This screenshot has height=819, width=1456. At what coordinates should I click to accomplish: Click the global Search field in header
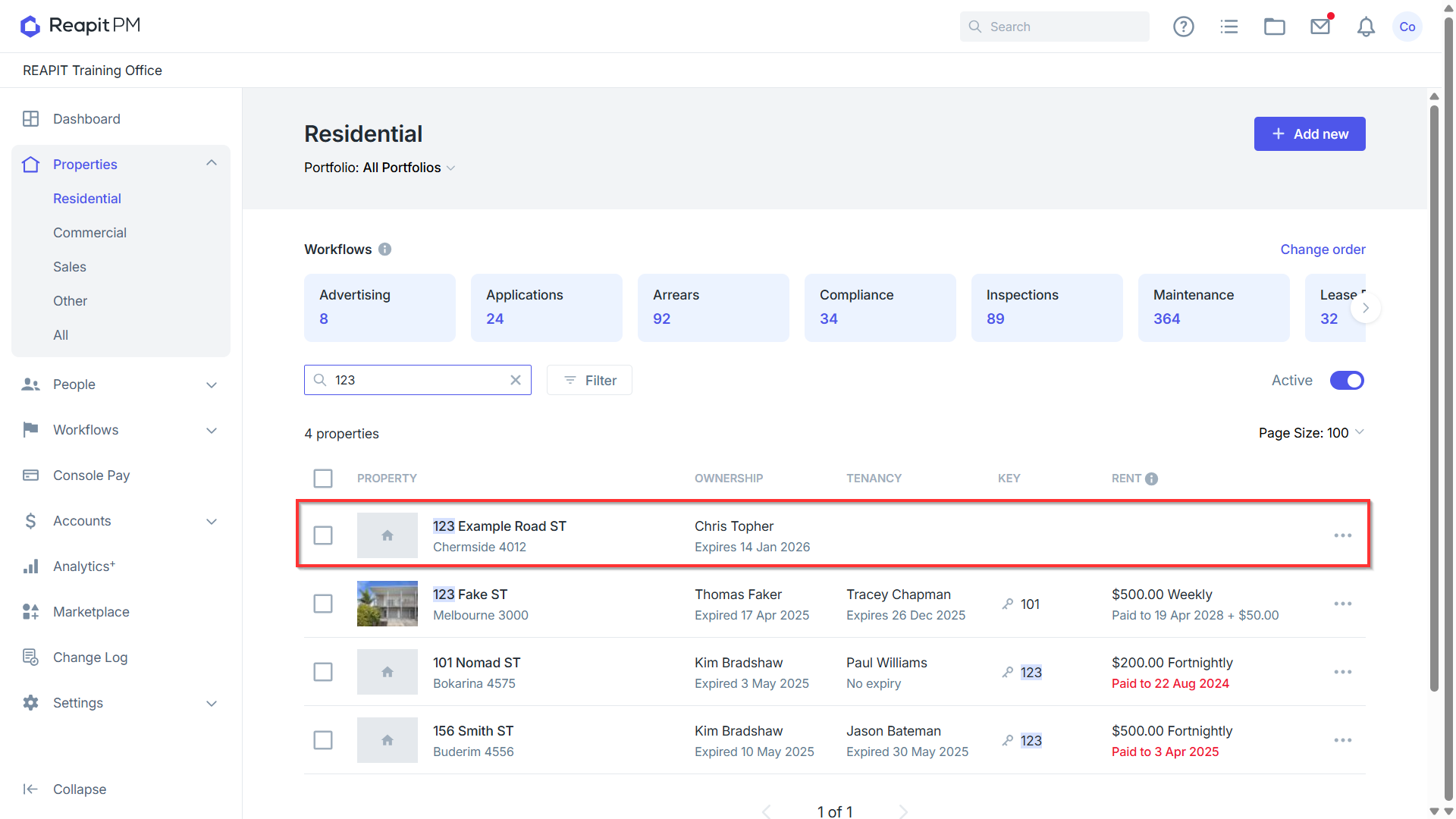point(1055,27)
